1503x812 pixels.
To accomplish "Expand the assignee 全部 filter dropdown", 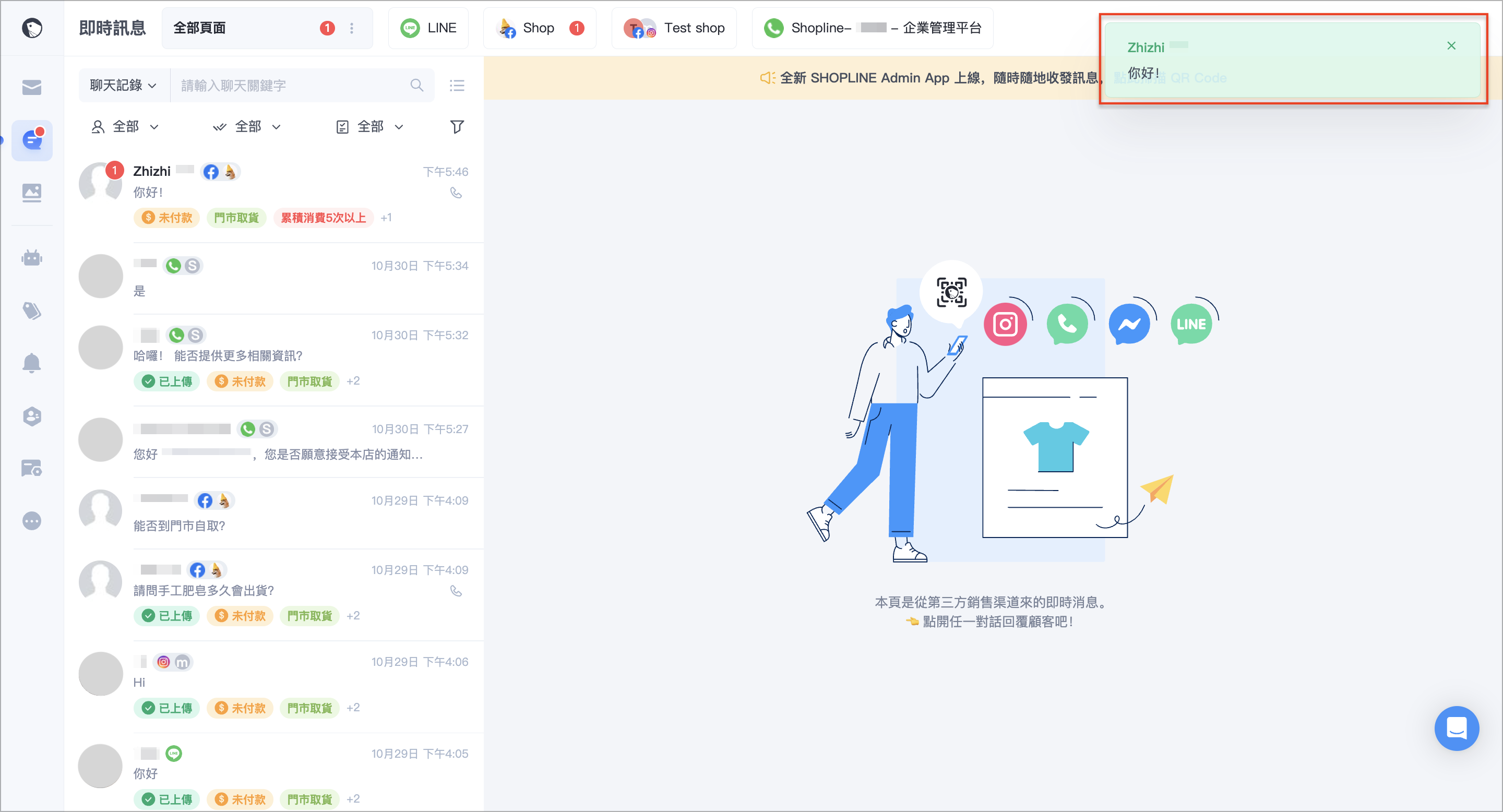I will coord(125,127).
